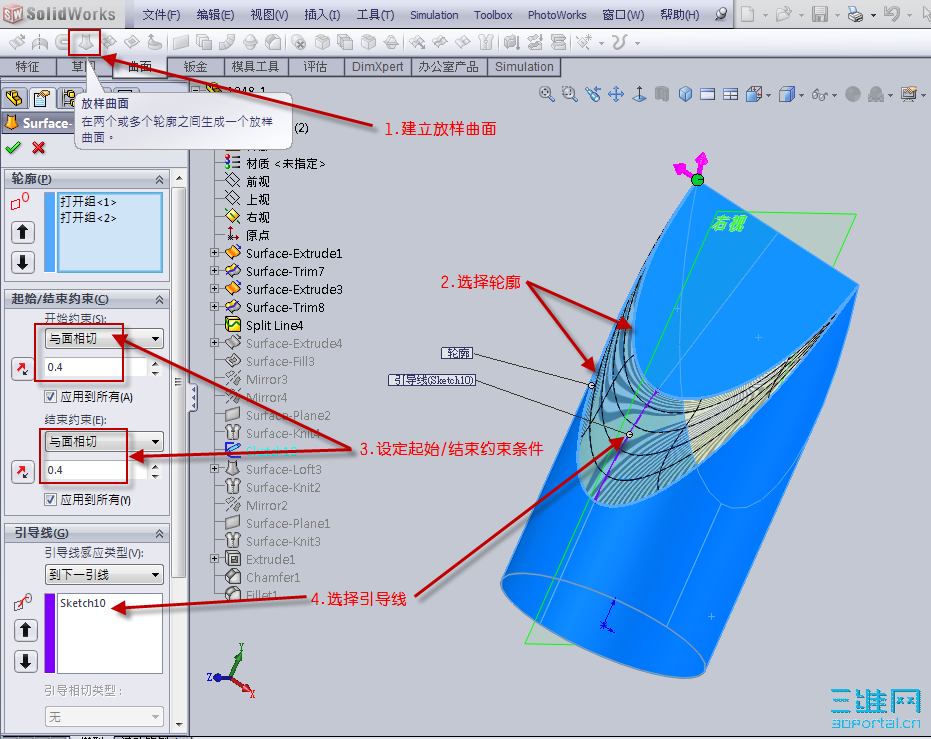931x739 pixels.
Task: Open the 工具(T) menu
Action: 375,15
